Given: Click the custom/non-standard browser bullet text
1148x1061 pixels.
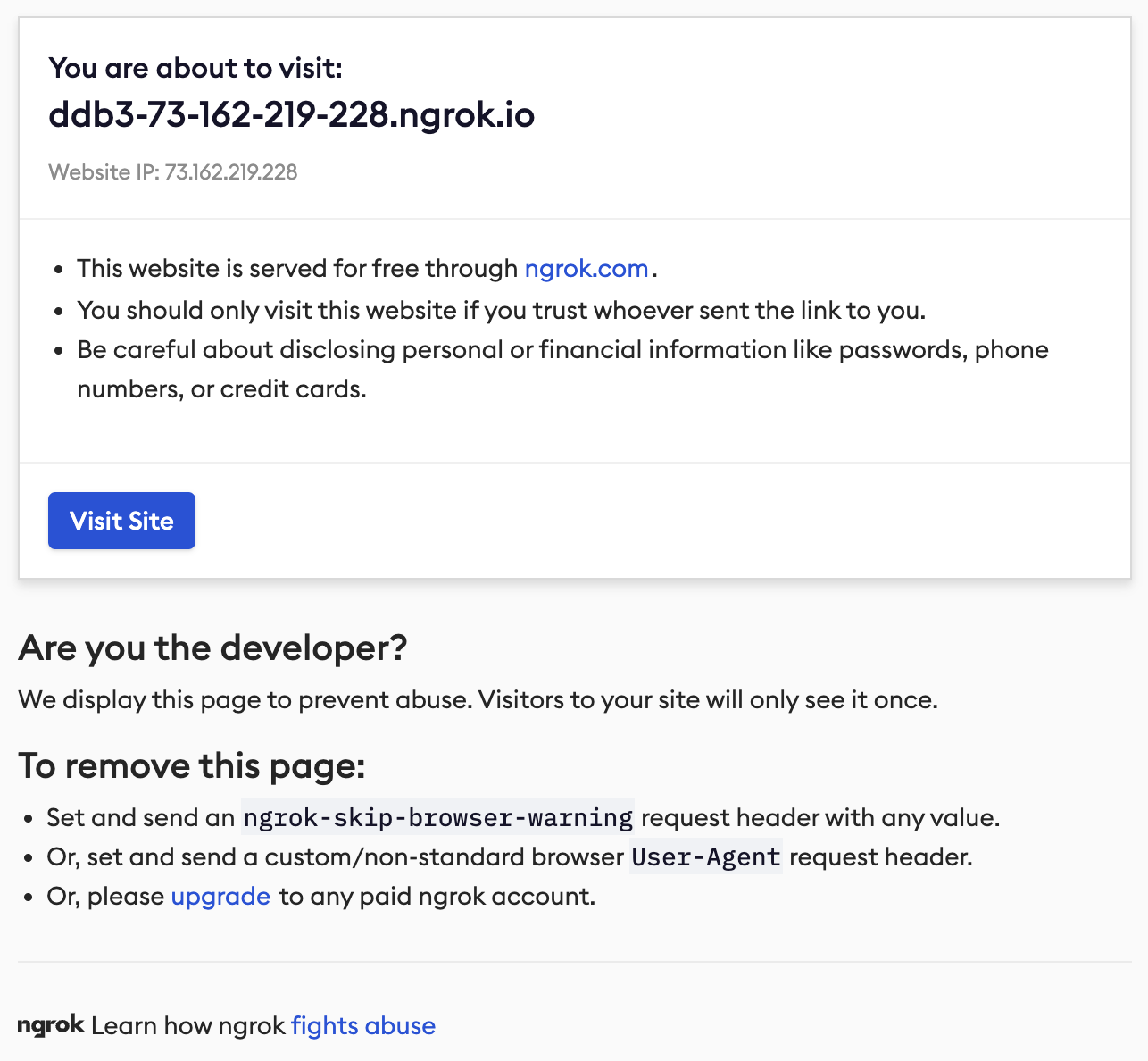Looking at the screenshot, I should [x=335, y=857].
